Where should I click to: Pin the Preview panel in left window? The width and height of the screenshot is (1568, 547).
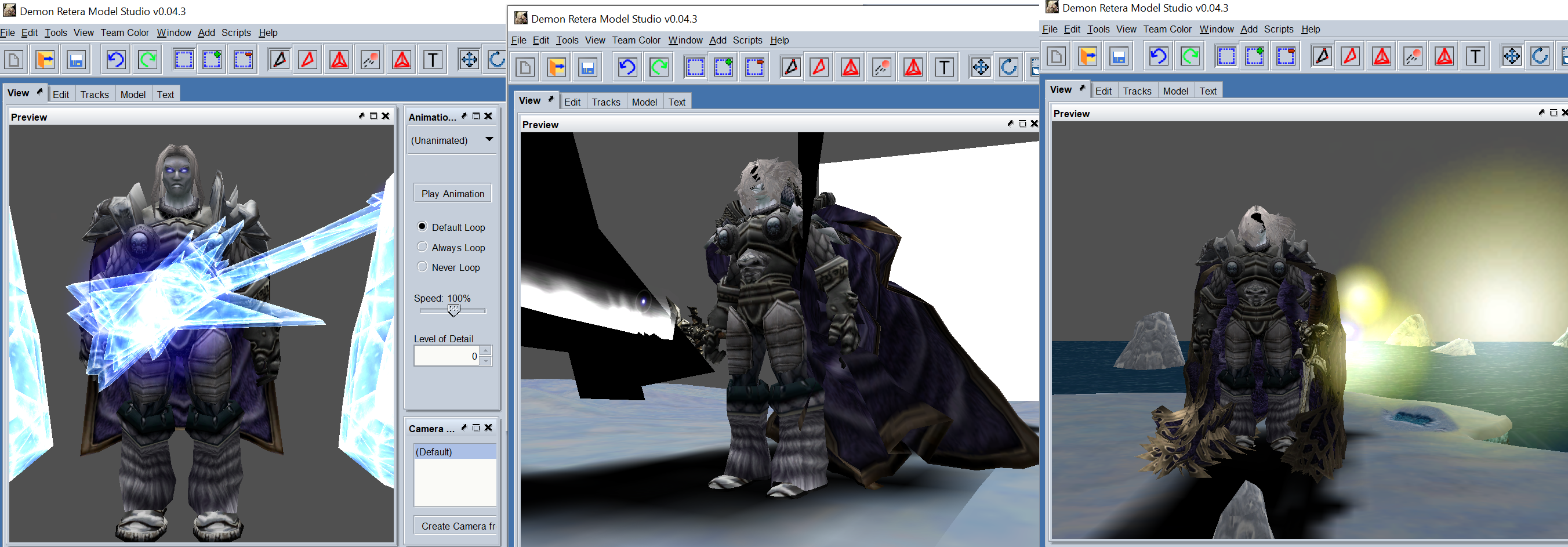point(361,116)
